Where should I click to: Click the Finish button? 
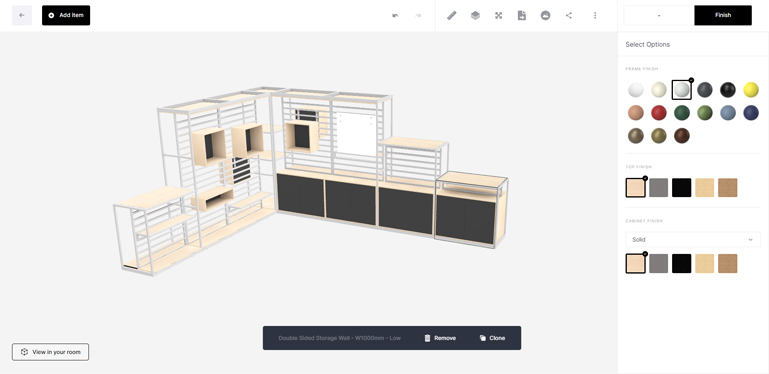coord(723,15)
